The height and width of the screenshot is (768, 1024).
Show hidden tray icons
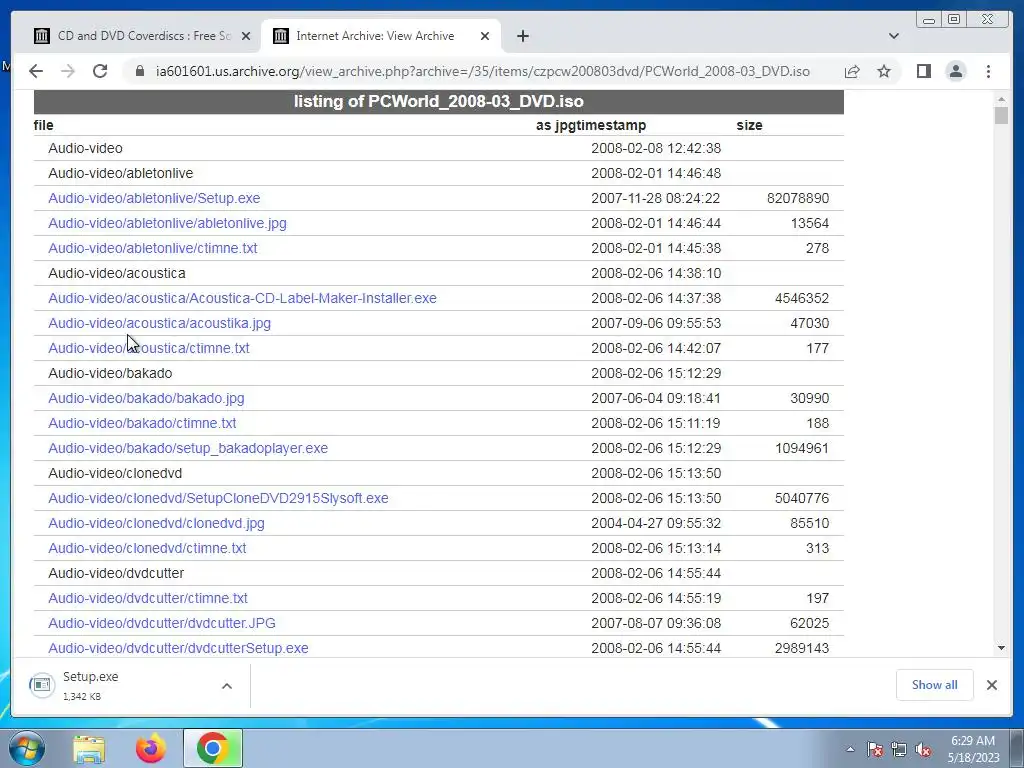tap(850, 749)
